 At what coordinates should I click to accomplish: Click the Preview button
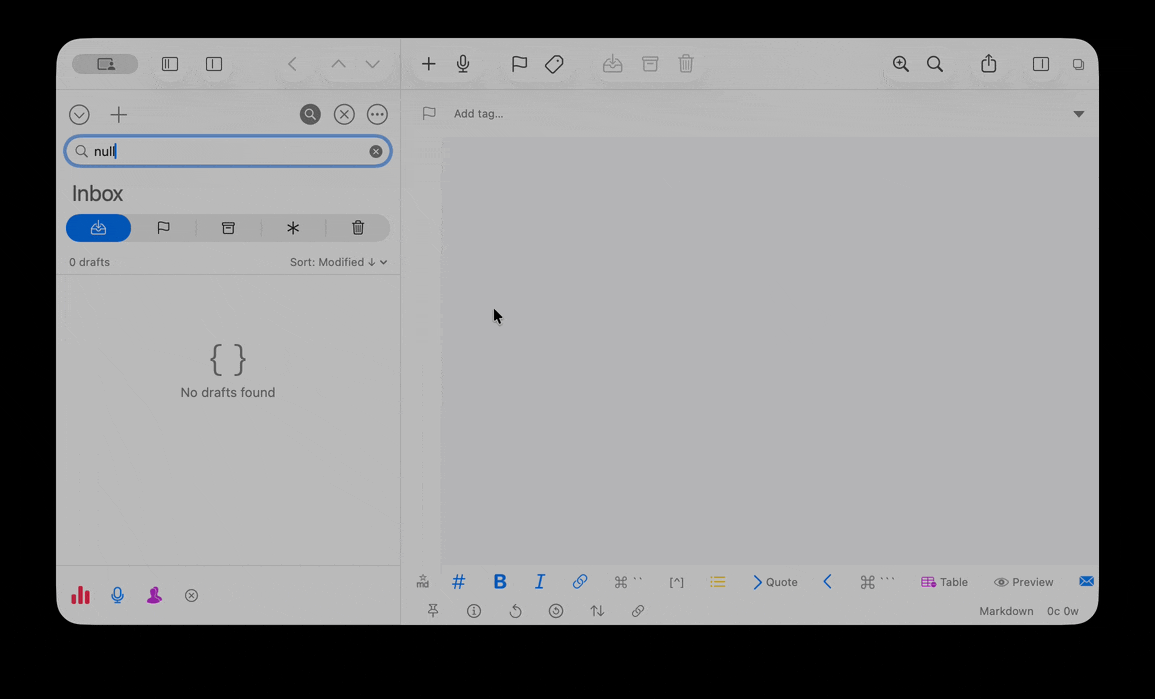click(1024, 582)
